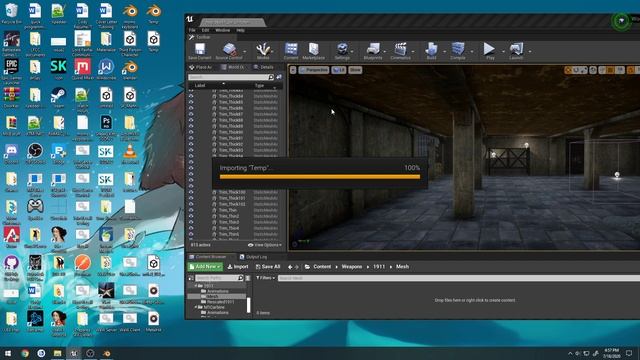The height and width of the screenshot is (360, 640).
Task: Open the Window menu
Action: coord(222,30)
